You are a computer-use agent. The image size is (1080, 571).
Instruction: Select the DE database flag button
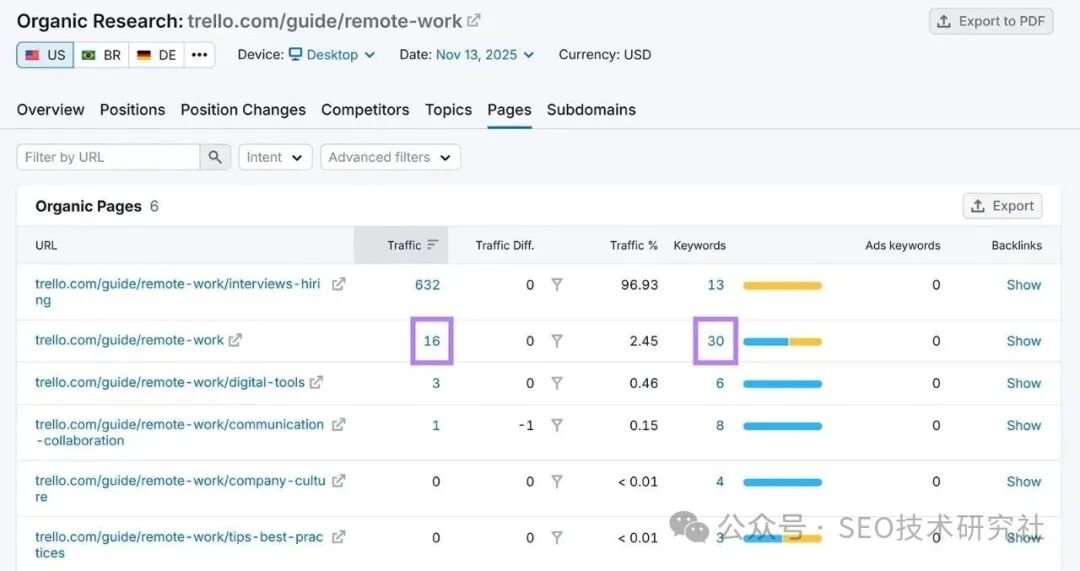pyautogui.click(x=156, y=55)
